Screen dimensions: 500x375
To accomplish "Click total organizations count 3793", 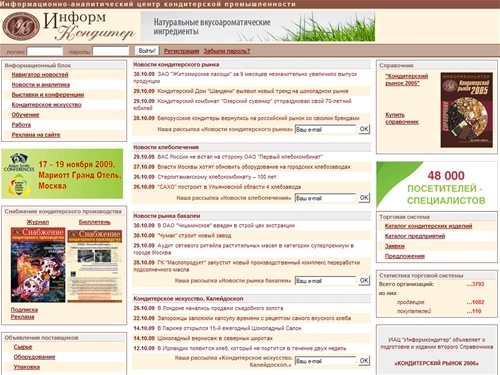I will coord(475,284).
